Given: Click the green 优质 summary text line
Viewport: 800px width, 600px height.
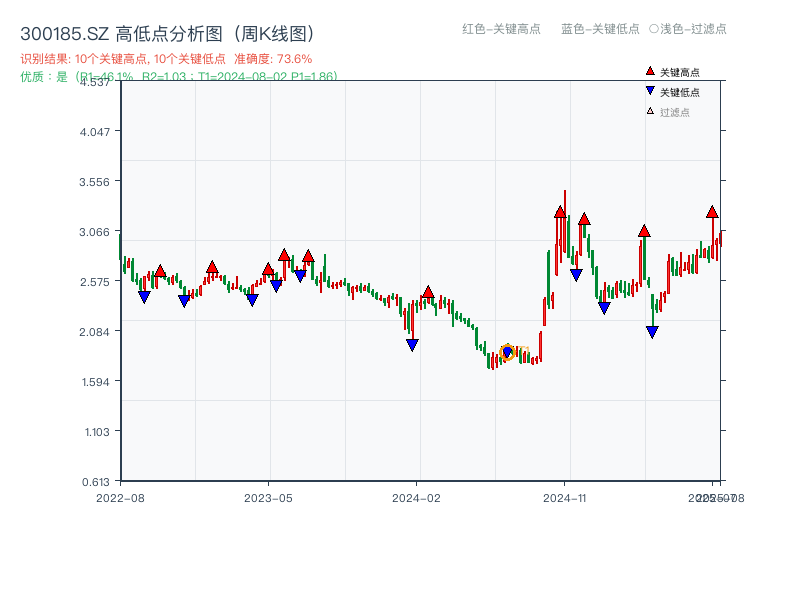Looking at the screenshot, I should pyautogui.click(x=178, y=76).
